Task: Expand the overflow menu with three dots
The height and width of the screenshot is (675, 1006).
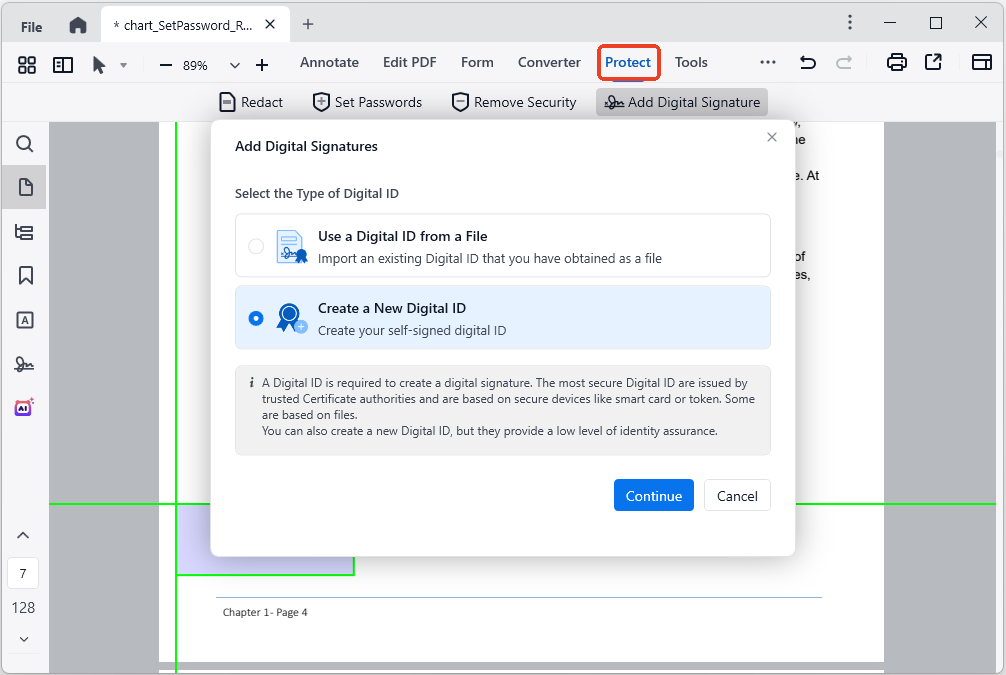Action: tap(768, 61)
